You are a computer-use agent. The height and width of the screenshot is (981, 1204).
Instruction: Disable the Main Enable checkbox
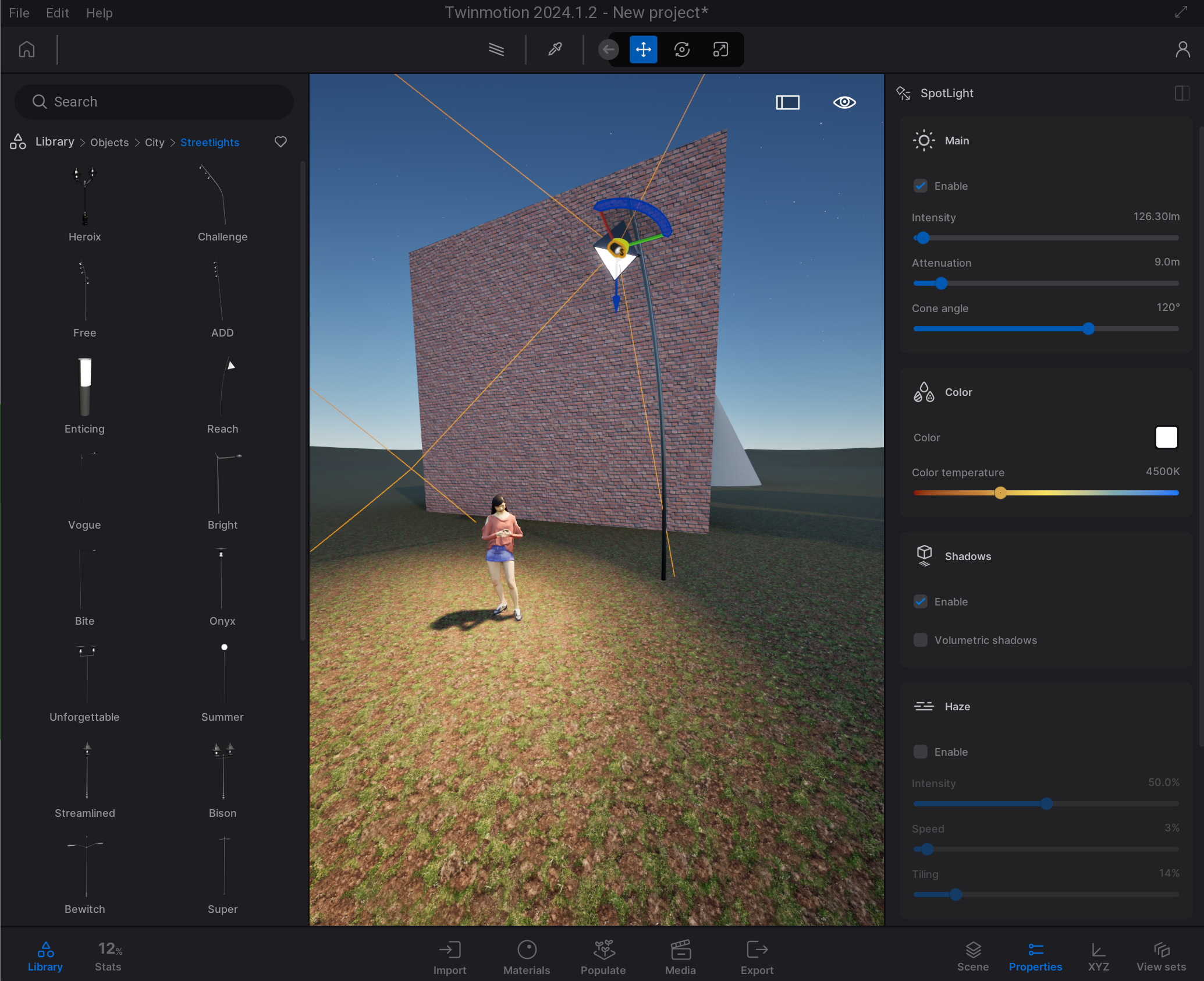pos(921,186)
